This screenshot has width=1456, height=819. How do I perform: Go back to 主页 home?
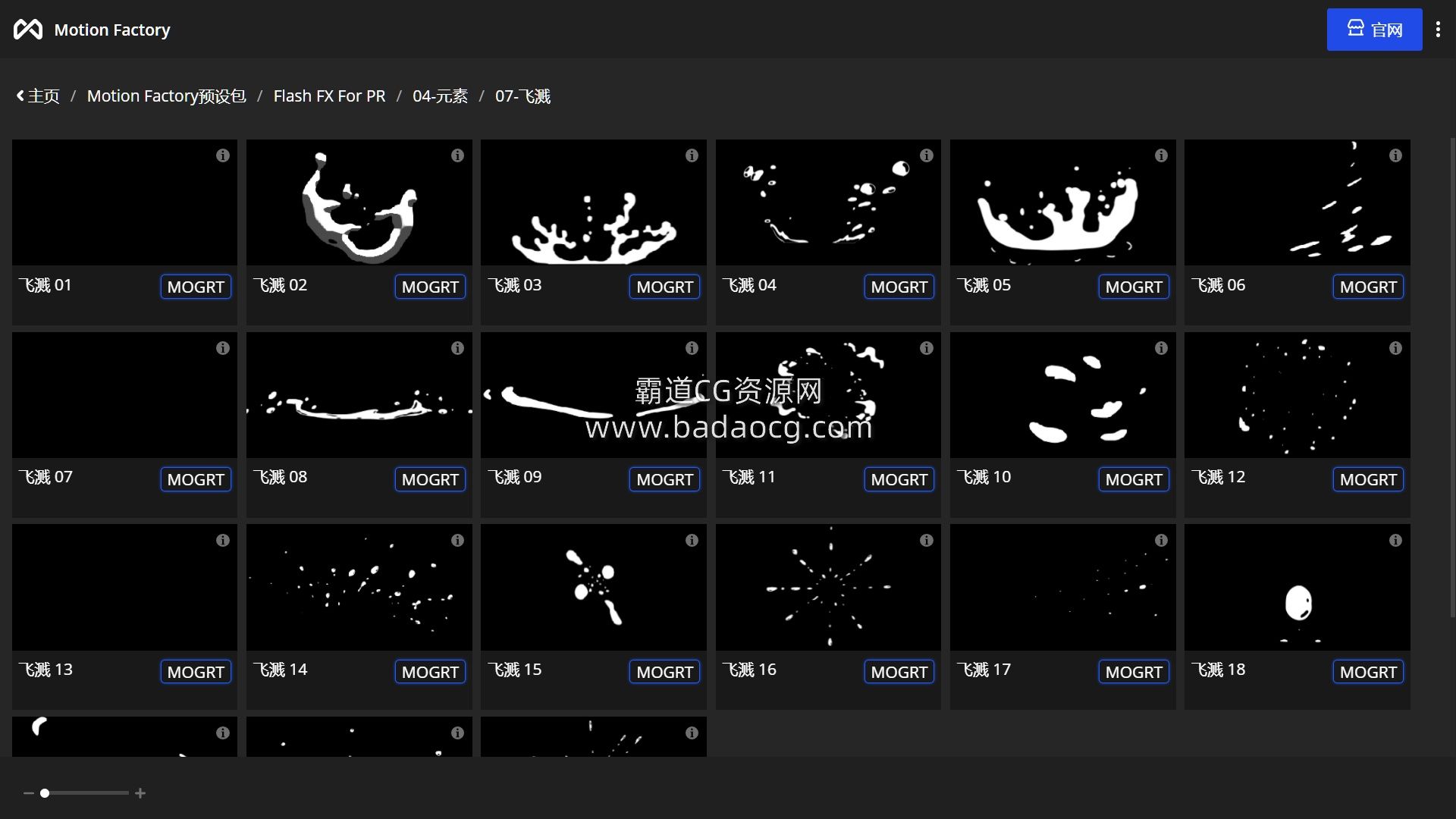tap(38, 96)
